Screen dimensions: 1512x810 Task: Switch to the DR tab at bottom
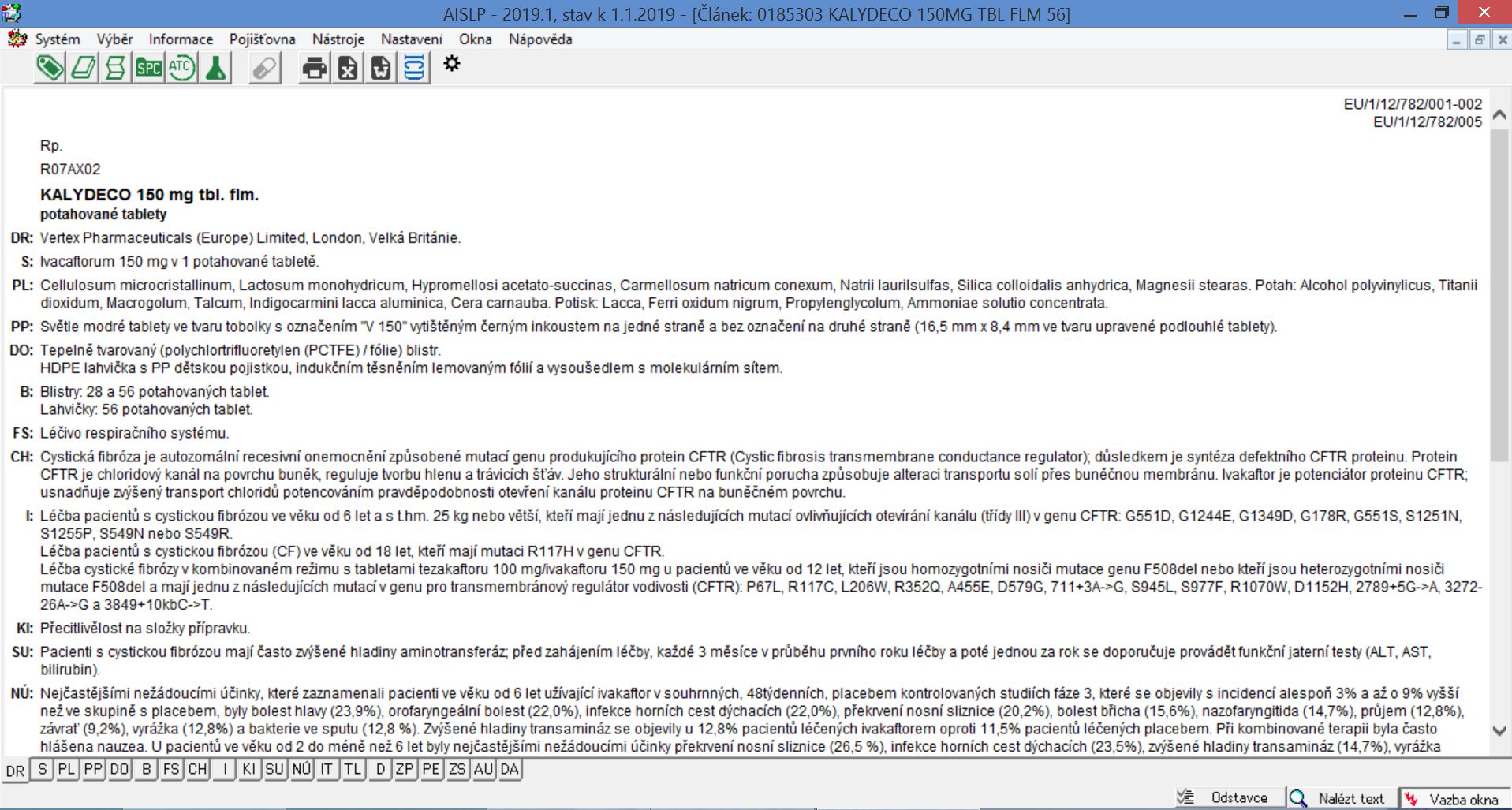pos(15,771)
